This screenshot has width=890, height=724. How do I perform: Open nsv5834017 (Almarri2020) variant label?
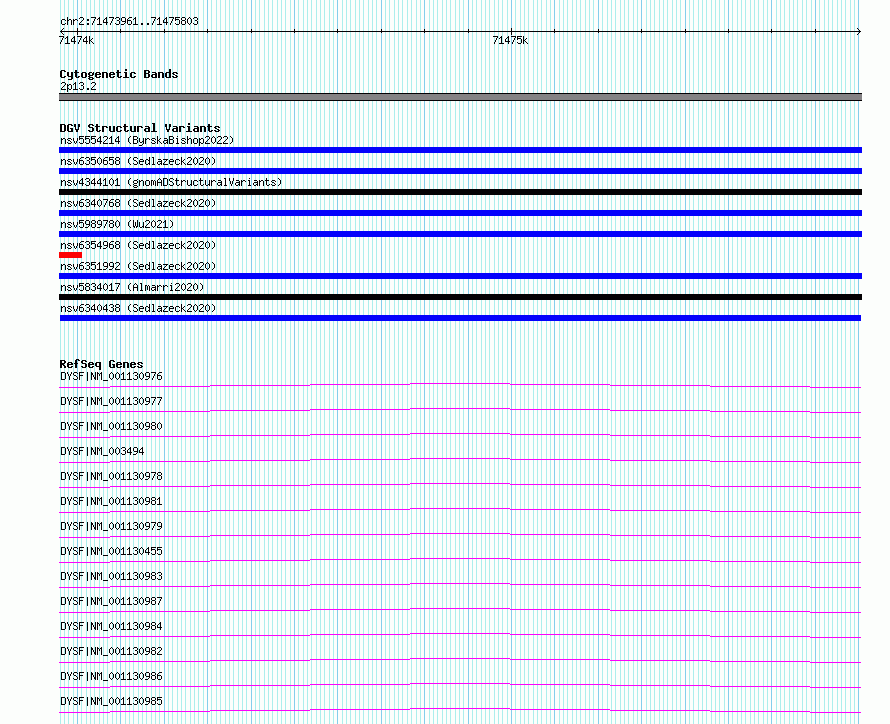pos(132,287)
